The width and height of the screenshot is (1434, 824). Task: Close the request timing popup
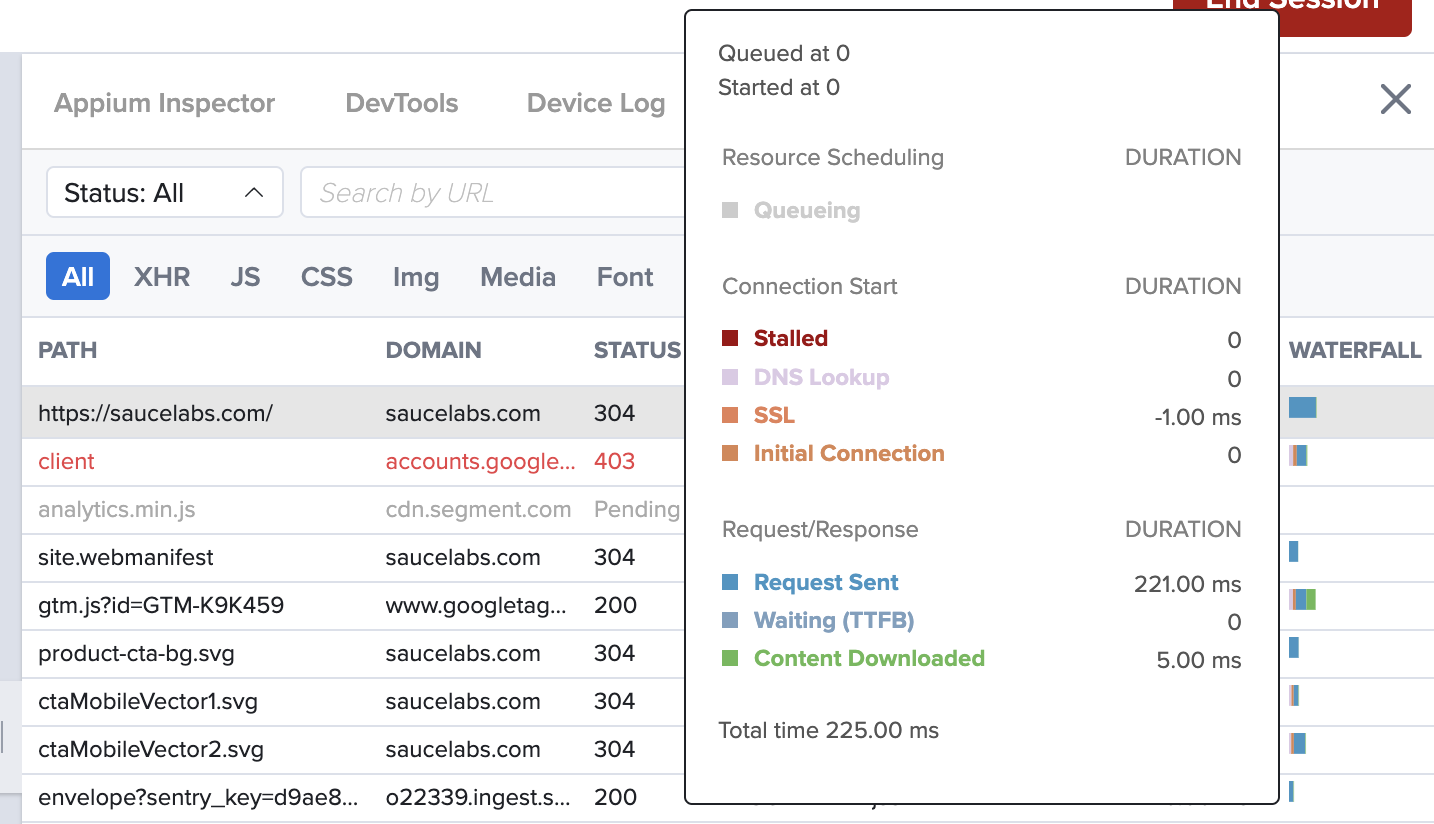(1395, 99)
